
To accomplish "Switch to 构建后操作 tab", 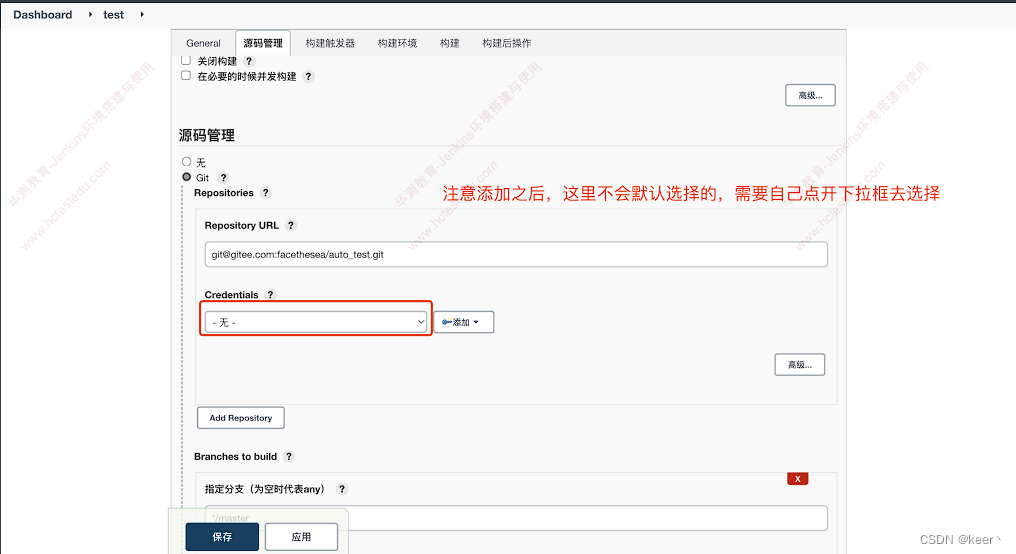I will (507, 43).
